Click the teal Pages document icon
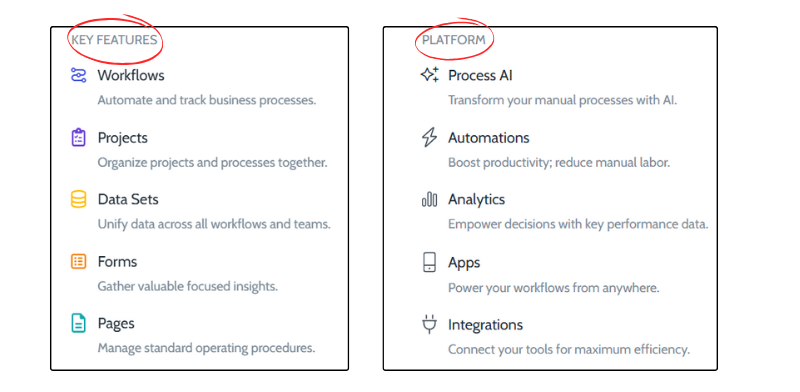This screenshot has width=800, height=392. (78, 323)
